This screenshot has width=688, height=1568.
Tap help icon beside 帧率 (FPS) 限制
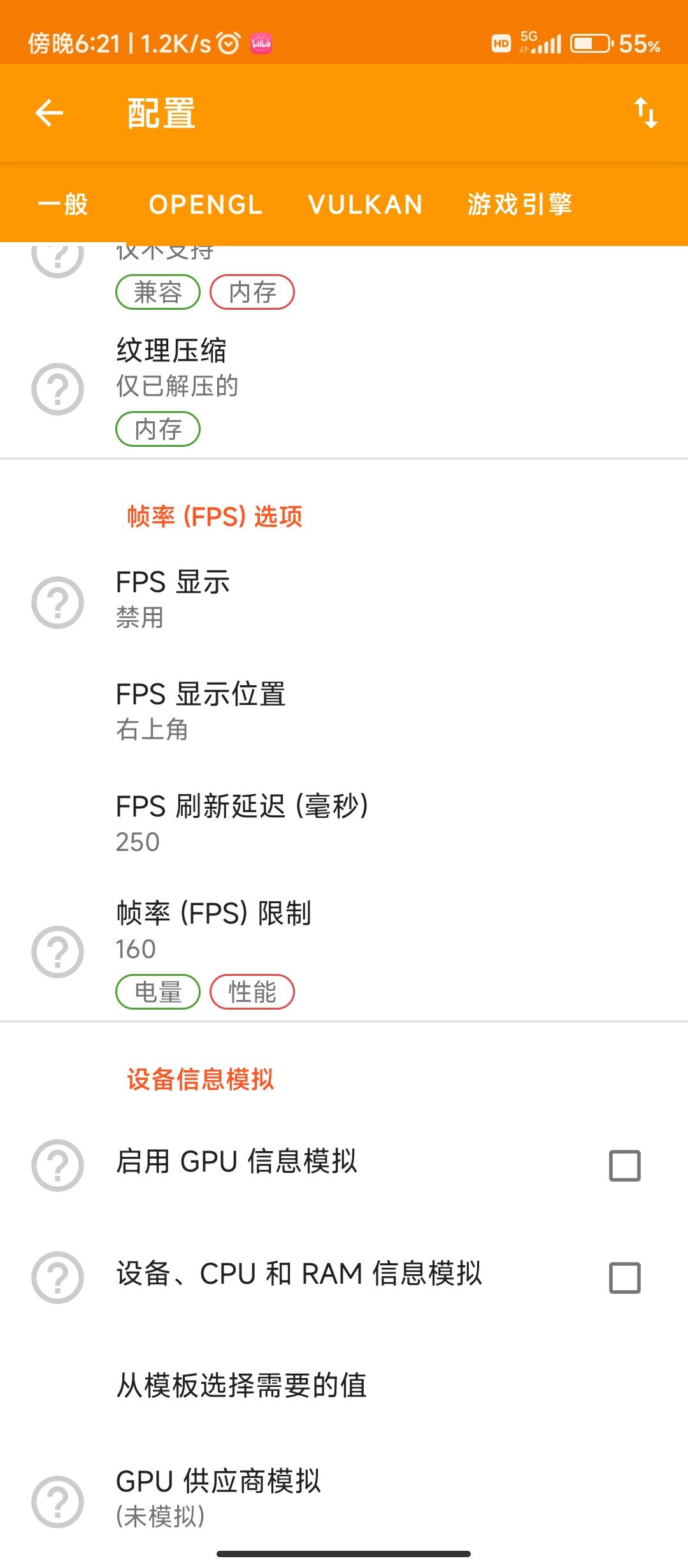click(57, 952)
